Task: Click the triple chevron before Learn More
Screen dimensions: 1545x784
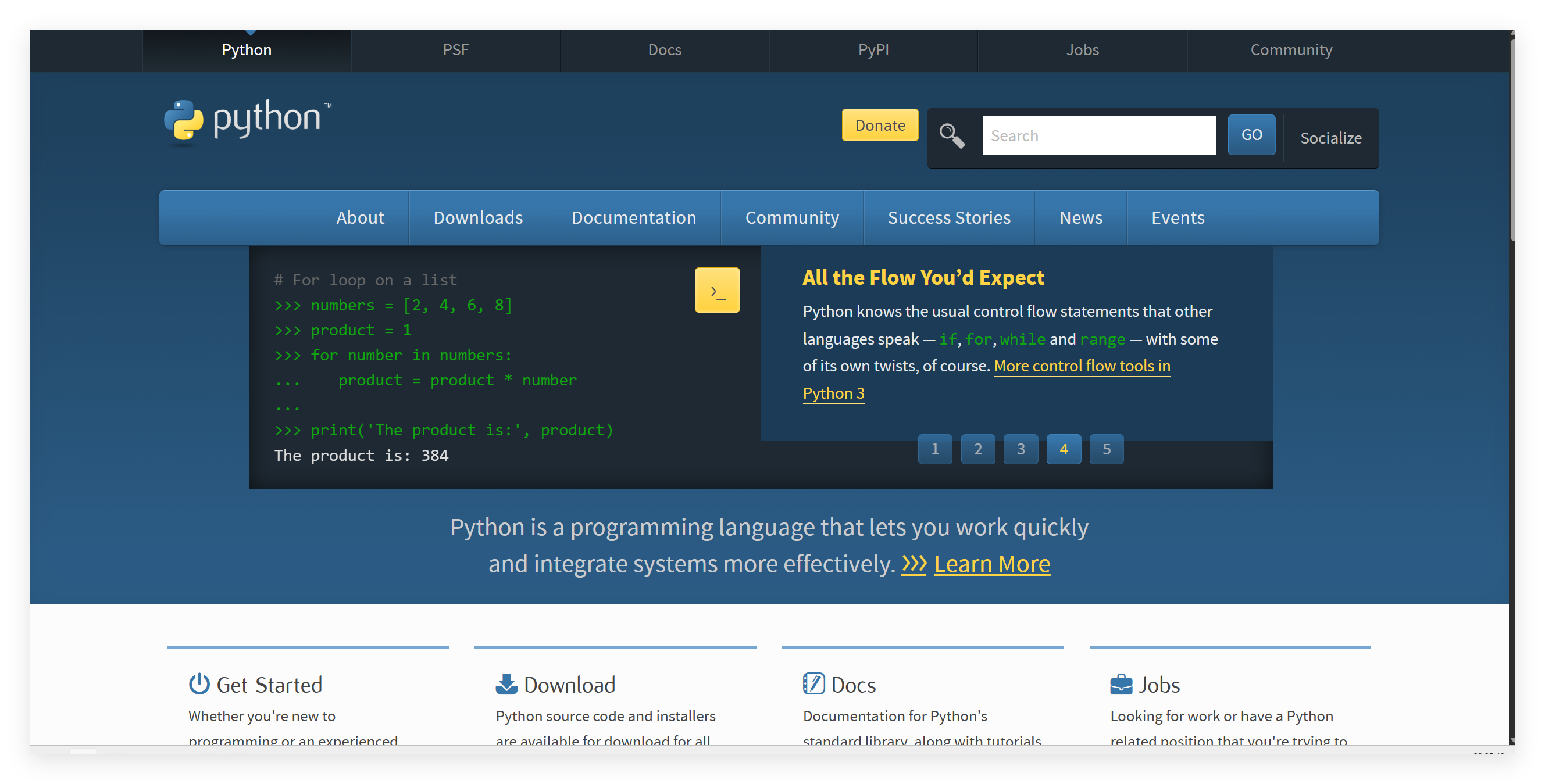Action: [x=914, y=564]
